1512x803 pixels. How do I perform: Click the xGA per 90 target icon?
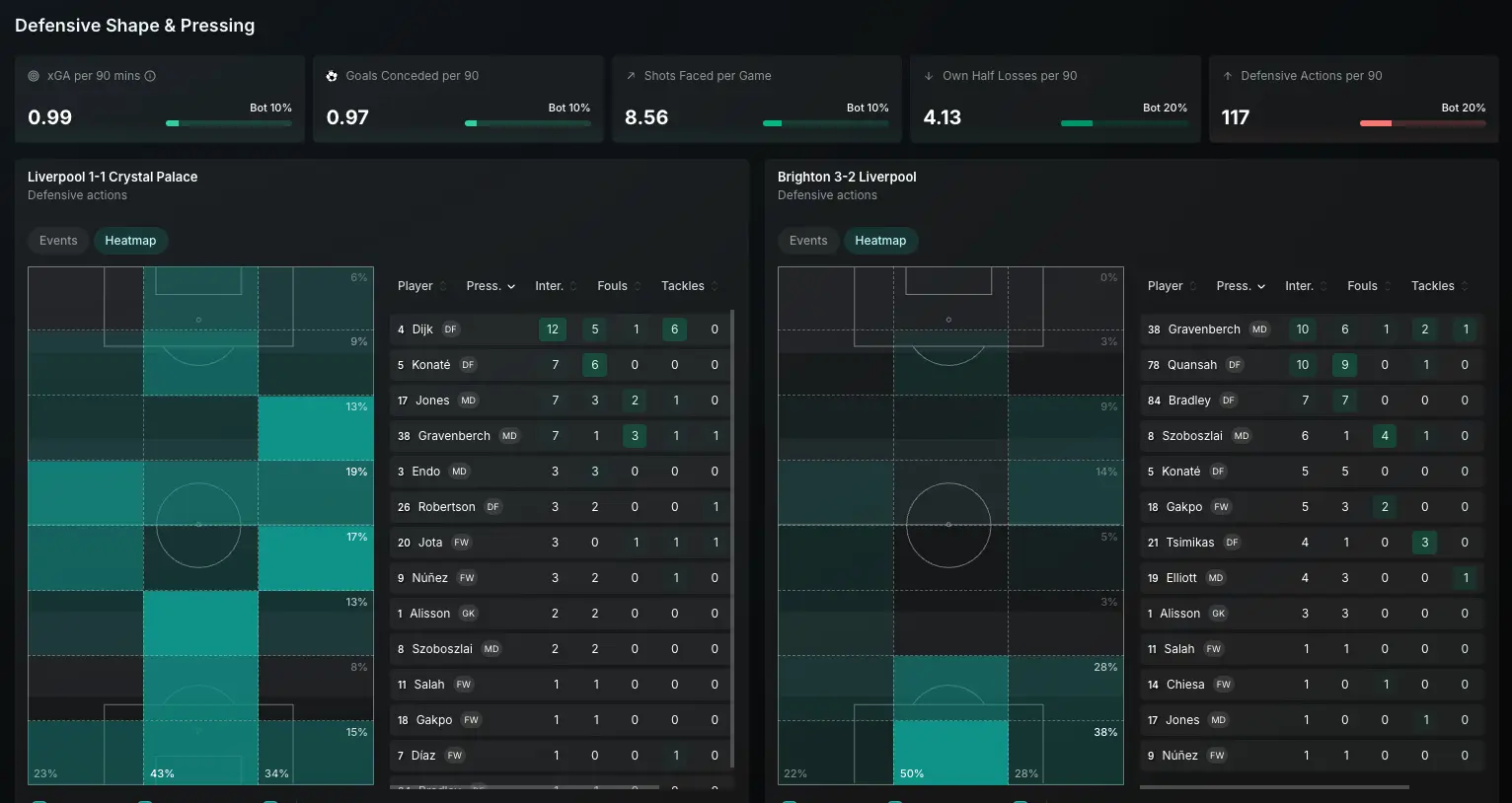34,76
